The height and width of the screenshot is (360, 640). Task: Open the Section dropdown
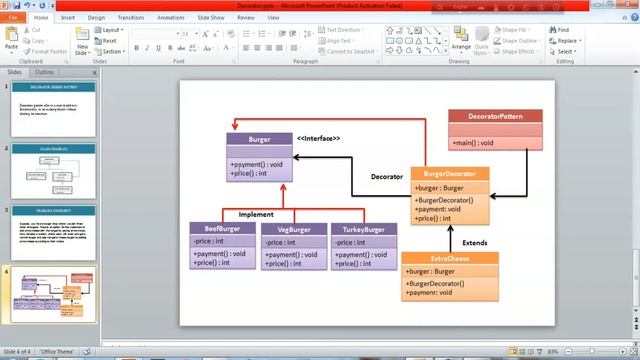[110, 52]
